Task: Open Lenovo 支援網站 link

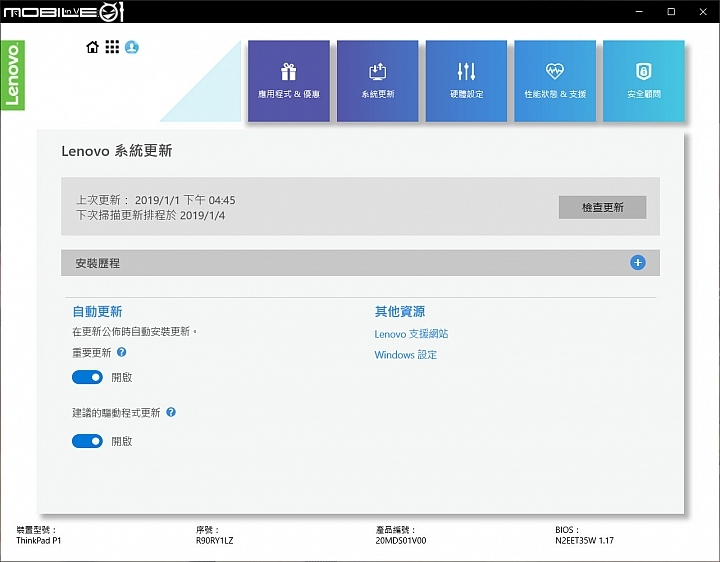Action: click(x=411, y=334)
